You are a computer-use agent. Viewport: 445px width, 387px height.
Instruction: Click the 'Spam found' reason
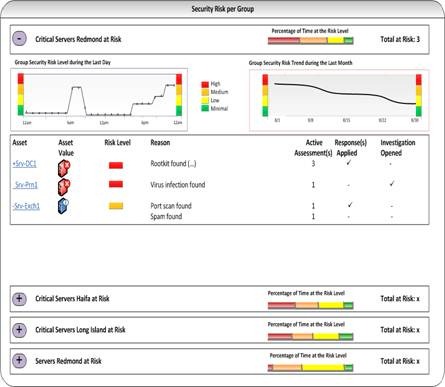coord(166,217)
